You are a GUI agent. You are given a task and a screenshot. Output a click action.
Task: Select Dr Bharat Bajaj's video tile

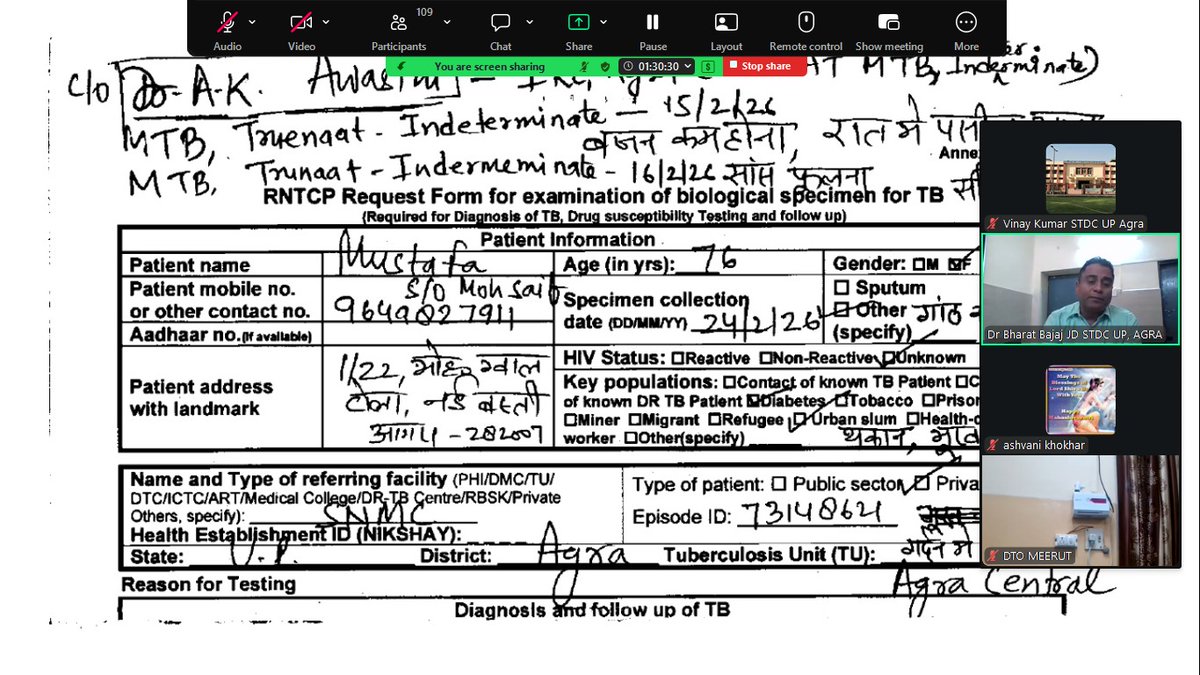(1080, 290)
